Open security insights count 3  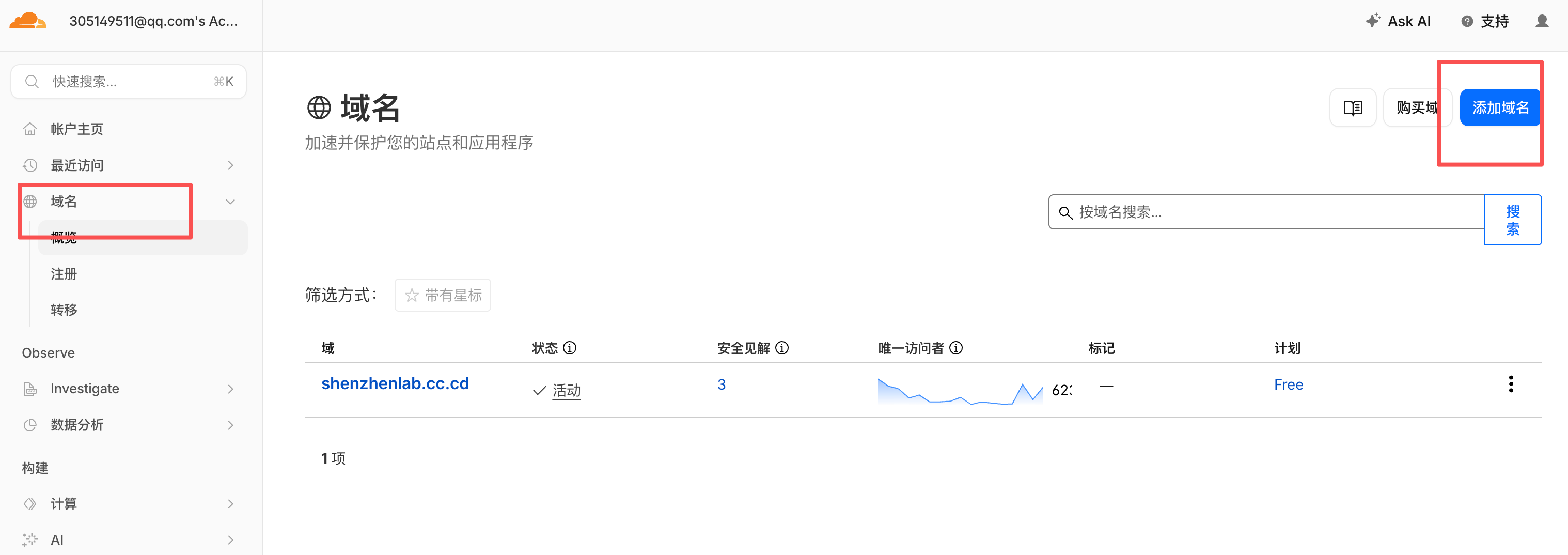[x=722, y=384]
